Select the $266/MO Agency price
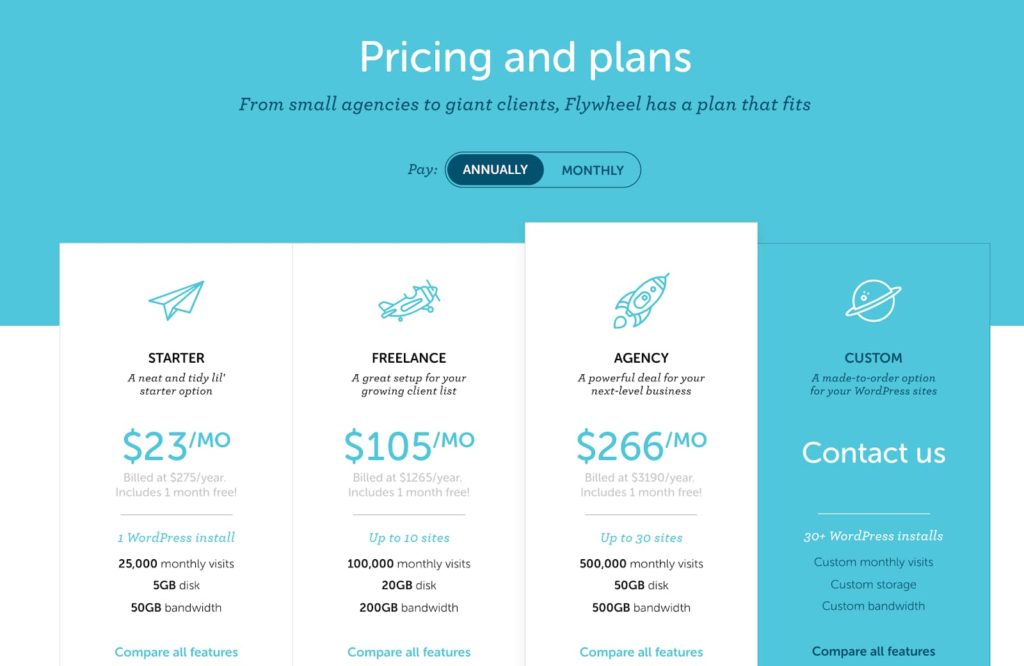1024x666 pixels. pos(641,446)
